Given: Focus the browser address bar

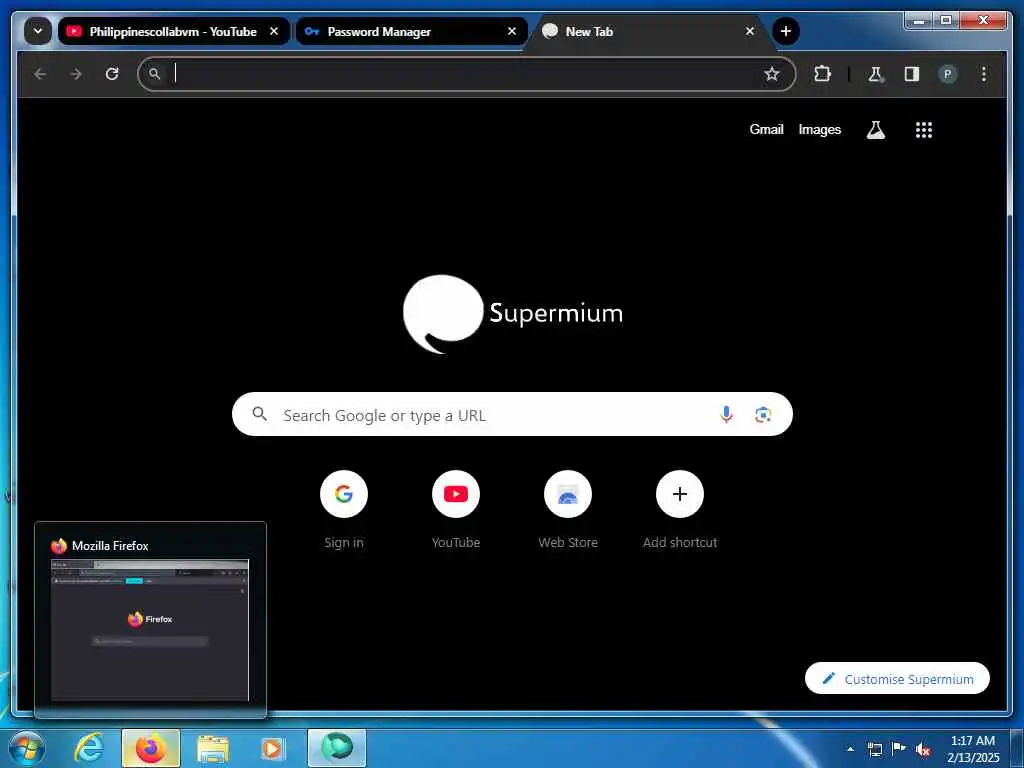Looking at the screenshot, I should pyautogui.click(x=466, y=74).
